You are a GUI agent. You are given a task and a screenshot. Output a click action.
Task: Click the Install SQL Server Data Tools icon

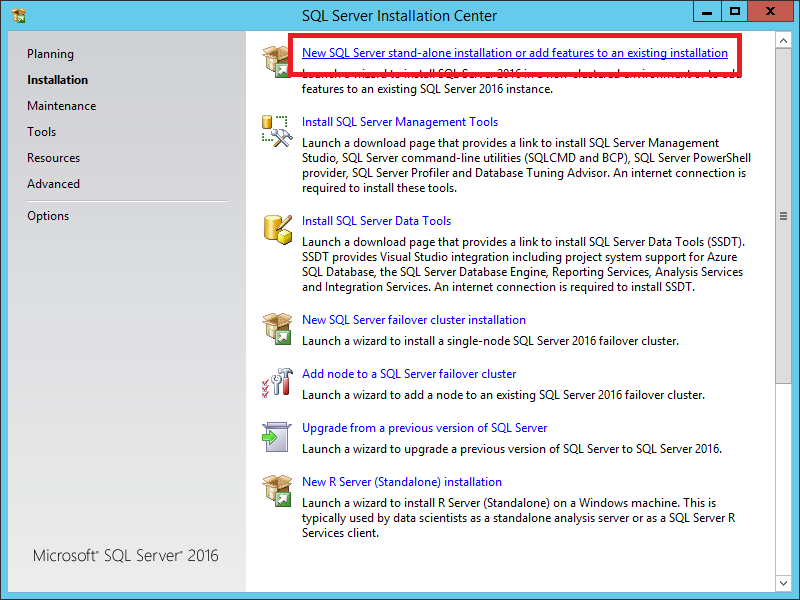coord(276,229)
